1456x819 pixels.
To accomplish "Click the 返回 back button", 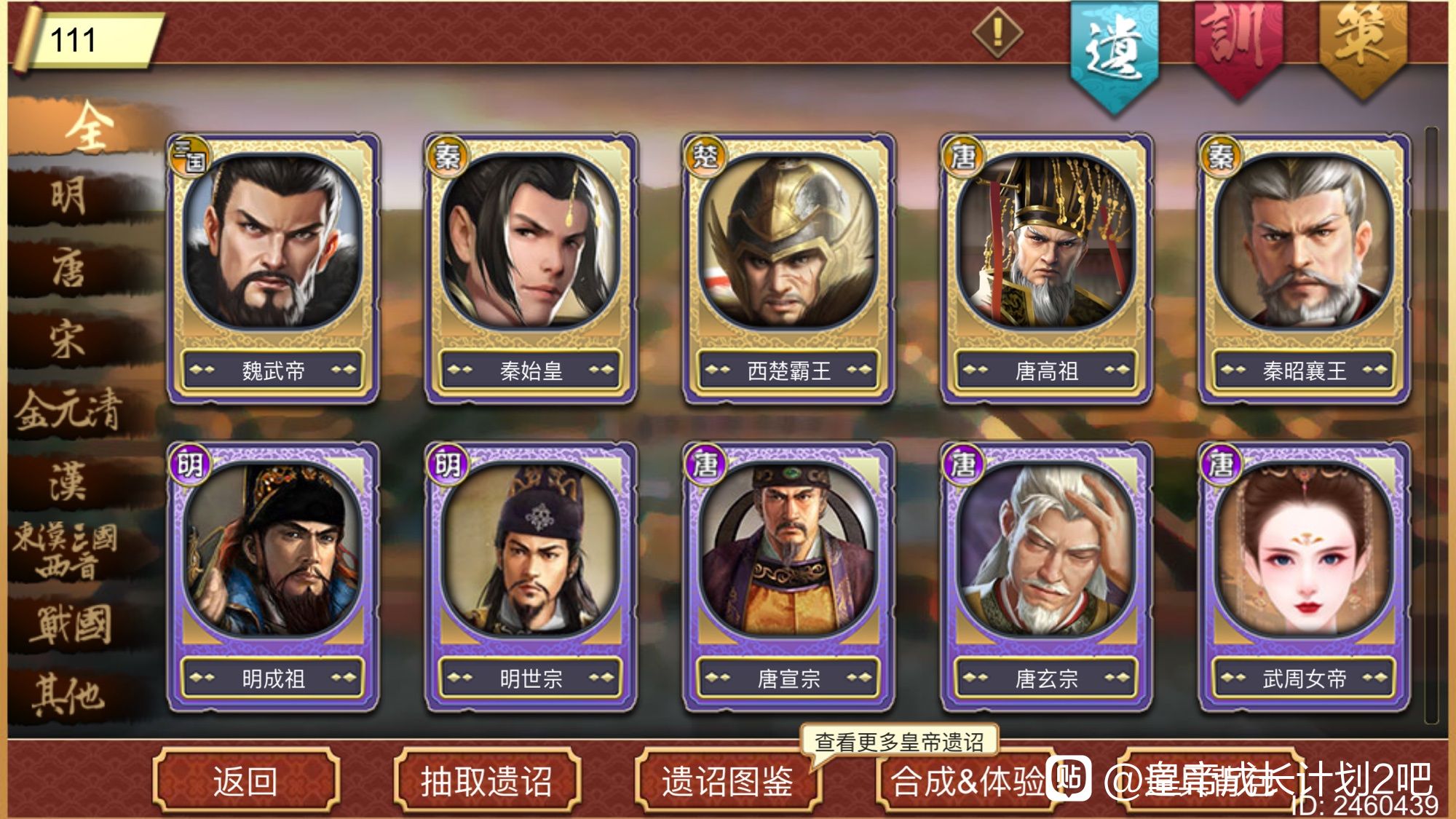I will point(246,780).
